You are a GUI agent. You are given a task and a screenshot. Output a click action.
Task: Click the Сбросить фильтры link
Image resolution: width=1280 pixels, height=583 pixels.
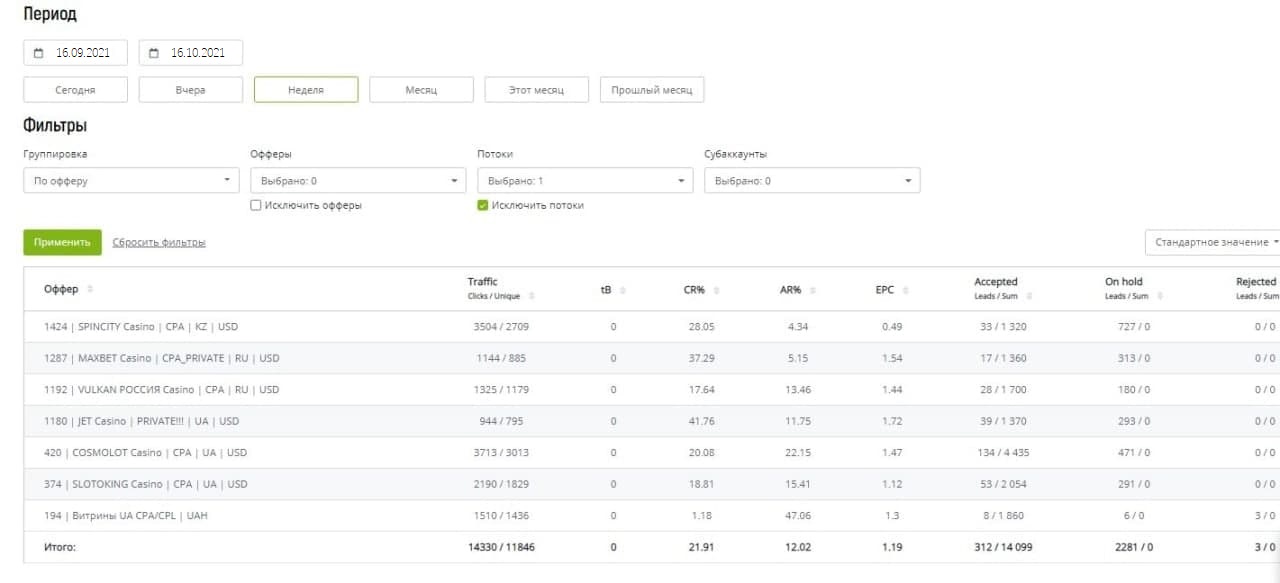159,242
